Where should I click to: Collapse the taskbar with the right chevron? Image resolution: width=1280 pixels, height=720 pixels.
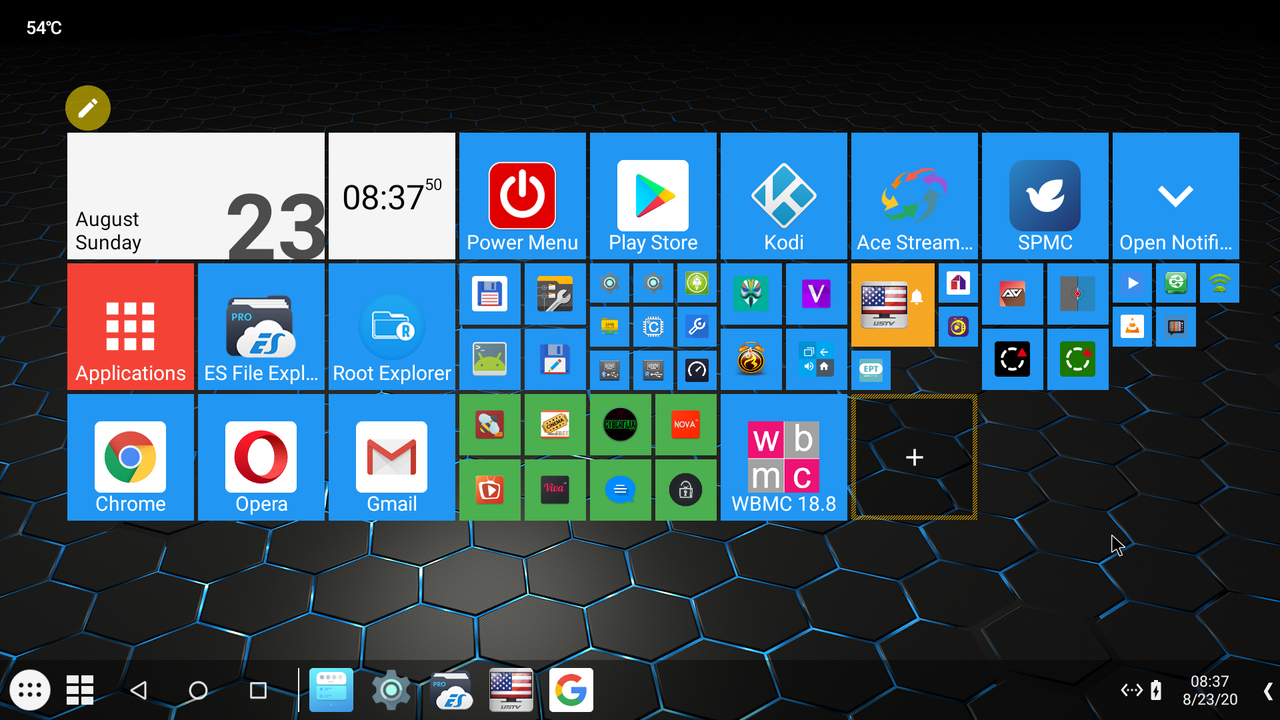[x=1267, y=690]
